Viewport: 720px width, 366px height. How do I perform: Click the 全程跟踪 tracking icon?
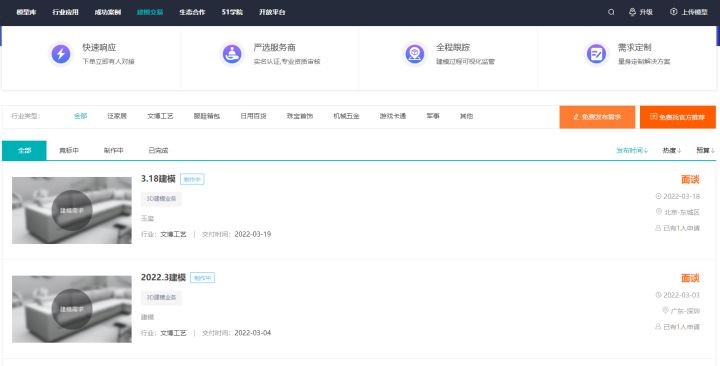[x=414, y=54]
